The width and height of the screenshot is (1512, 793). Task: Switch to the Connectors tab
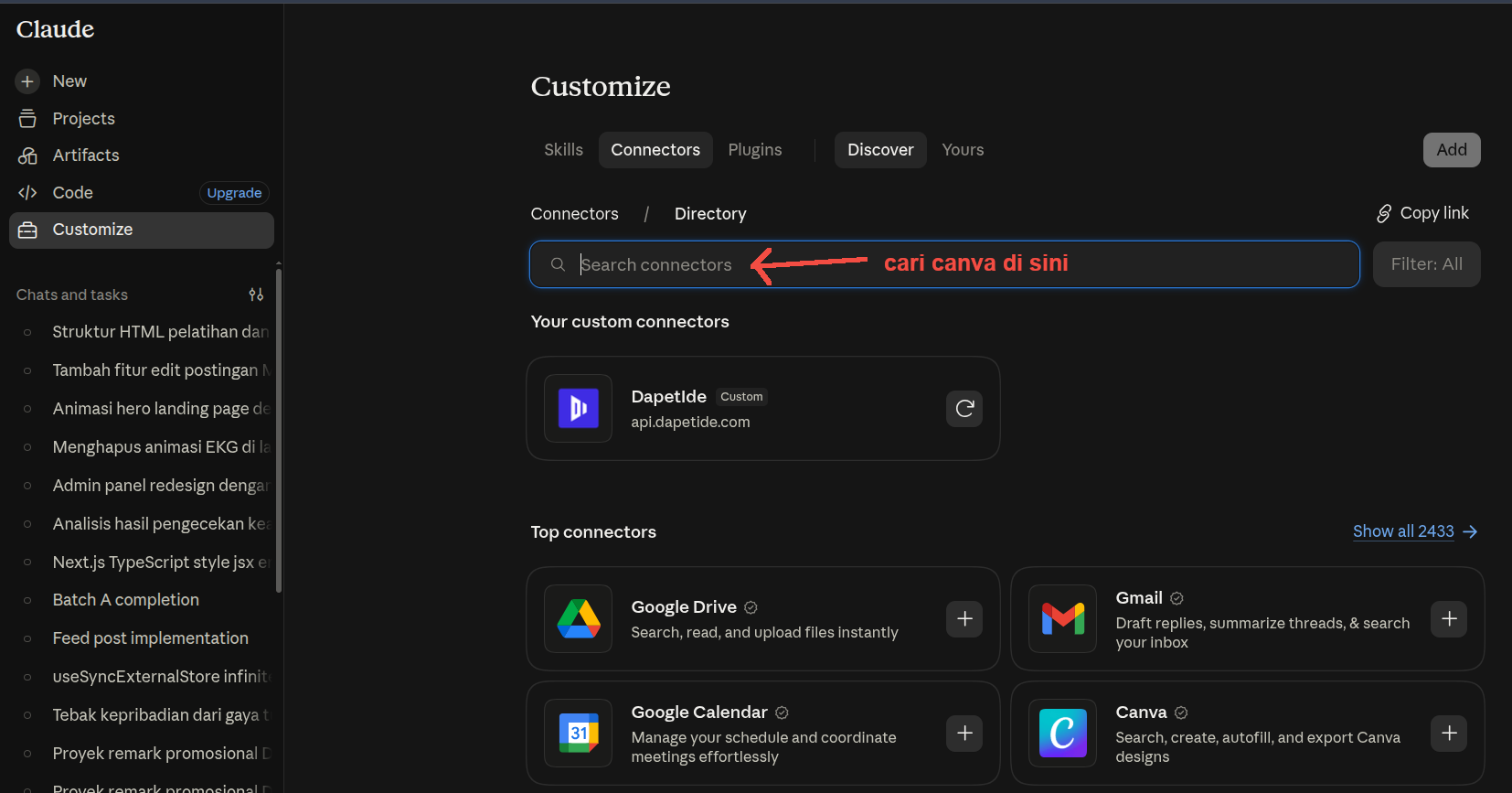(x=655, y=150)
